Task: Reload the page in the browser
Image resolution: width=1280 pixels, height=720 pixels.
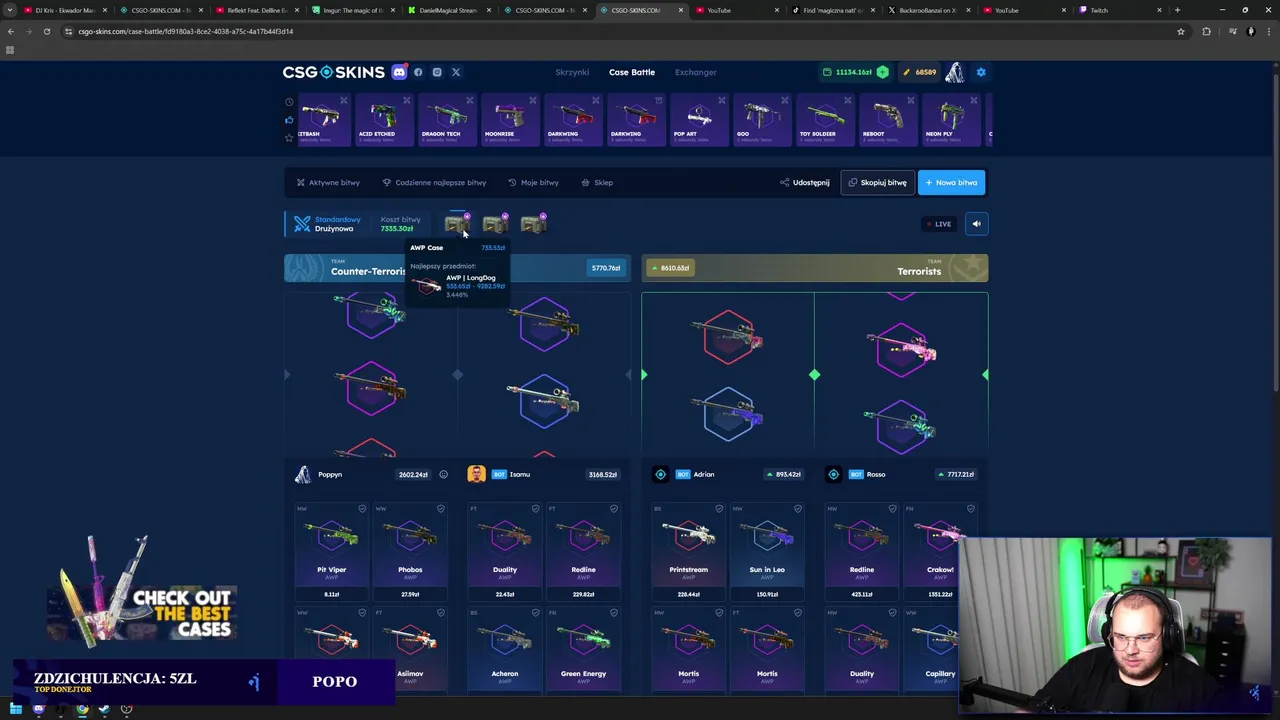Action: tap(46, 31)
